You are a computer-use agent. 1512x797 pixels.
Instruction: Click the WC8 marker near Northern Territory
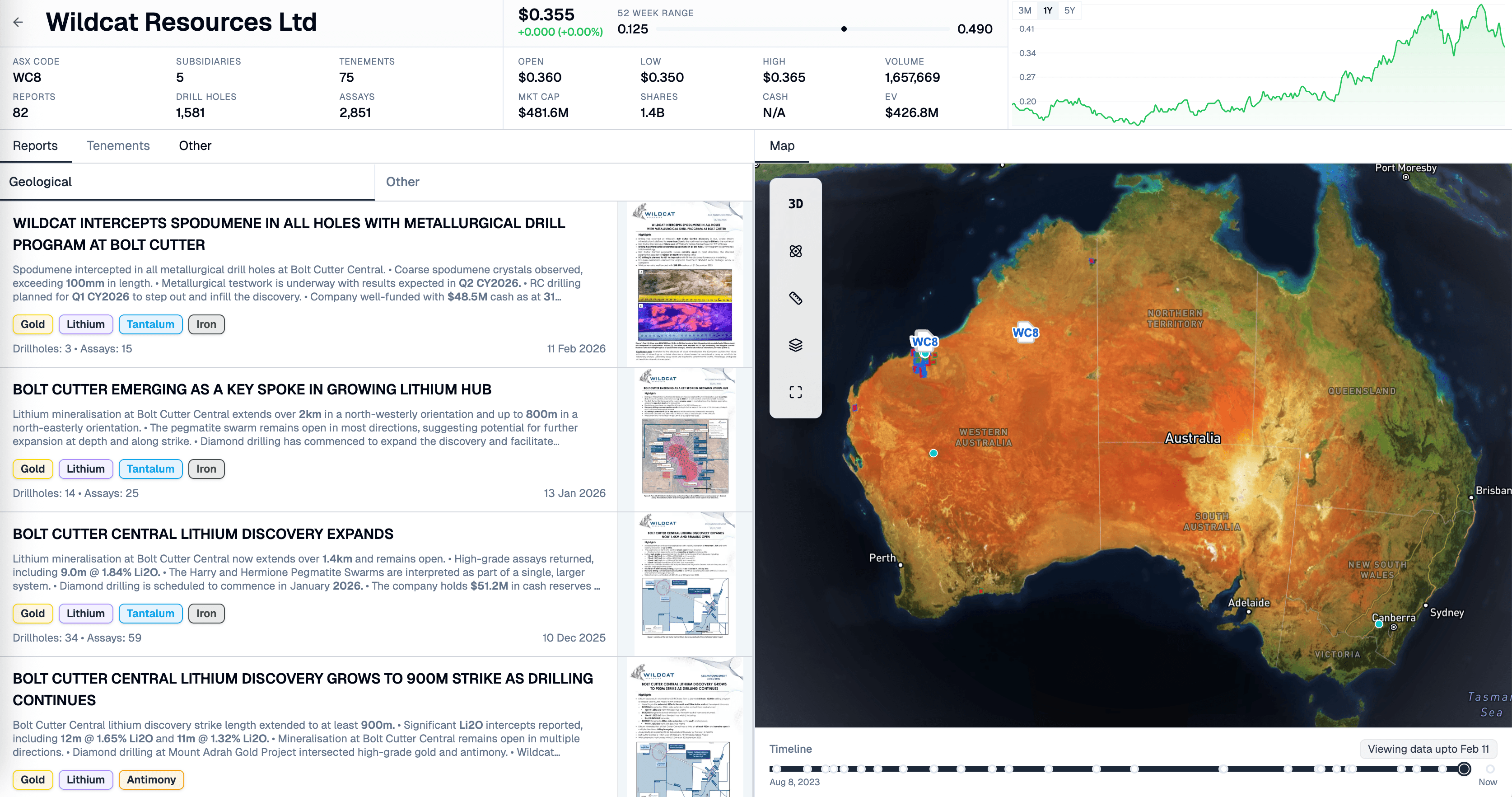[x=1025, y=333]
